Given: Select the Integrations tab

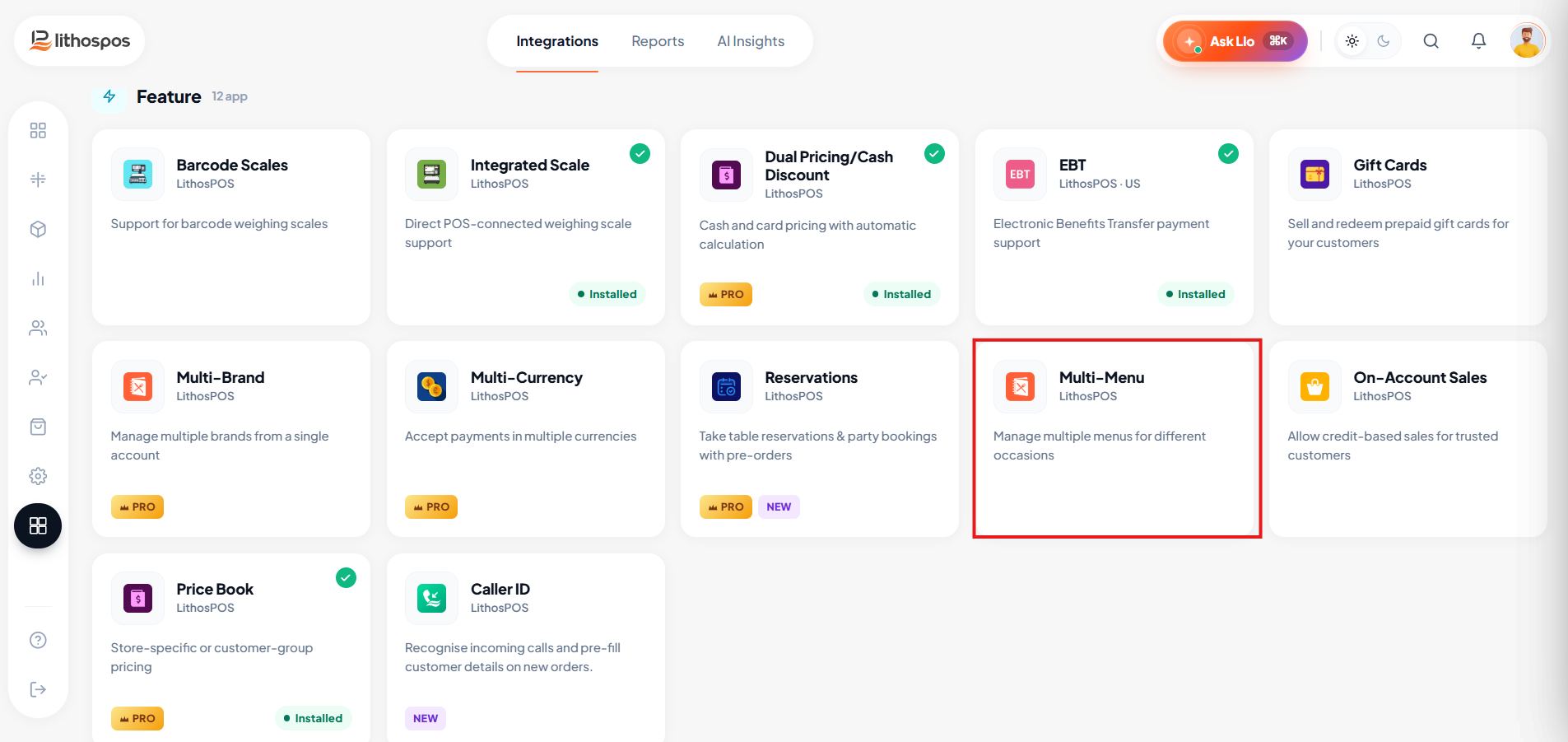Looking at the screenshot, I should click(x=557, y=41).
